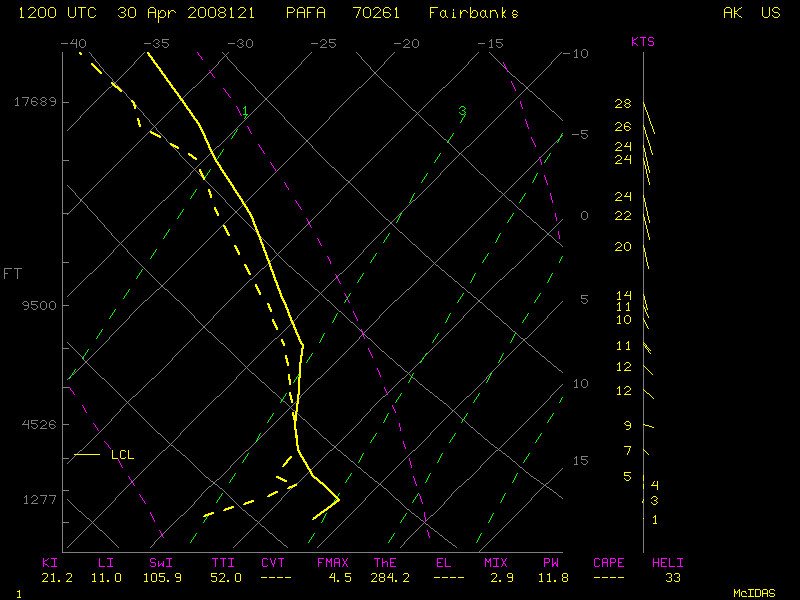
Task: Select the state code "AK"
Action: click(x=733, y=13)
